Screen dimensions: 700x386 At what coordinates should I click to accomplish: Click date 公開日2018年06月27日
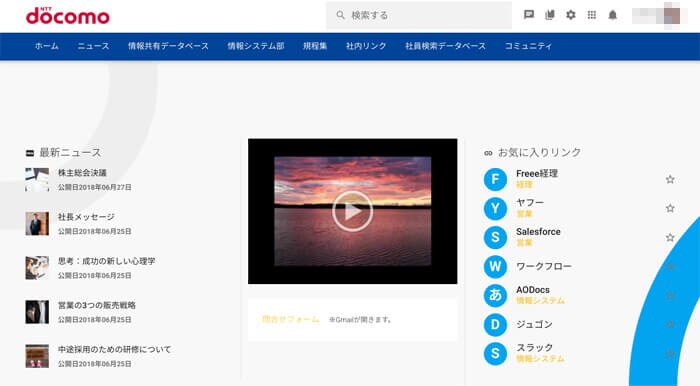point(95,187)
